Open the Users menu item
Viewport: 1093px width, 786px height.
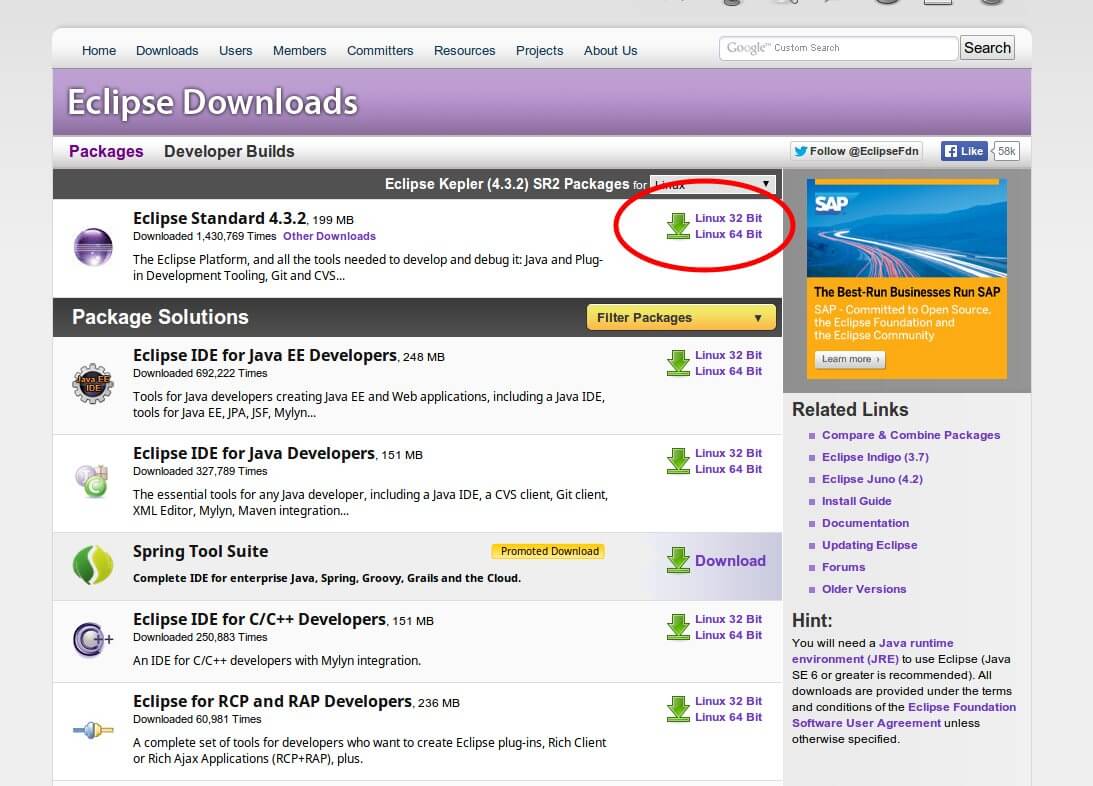coord(236,50)
